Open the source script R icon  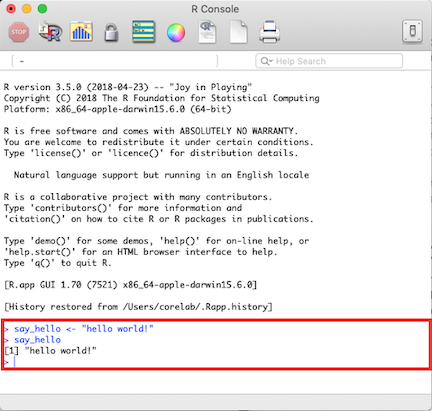(50, 32)
